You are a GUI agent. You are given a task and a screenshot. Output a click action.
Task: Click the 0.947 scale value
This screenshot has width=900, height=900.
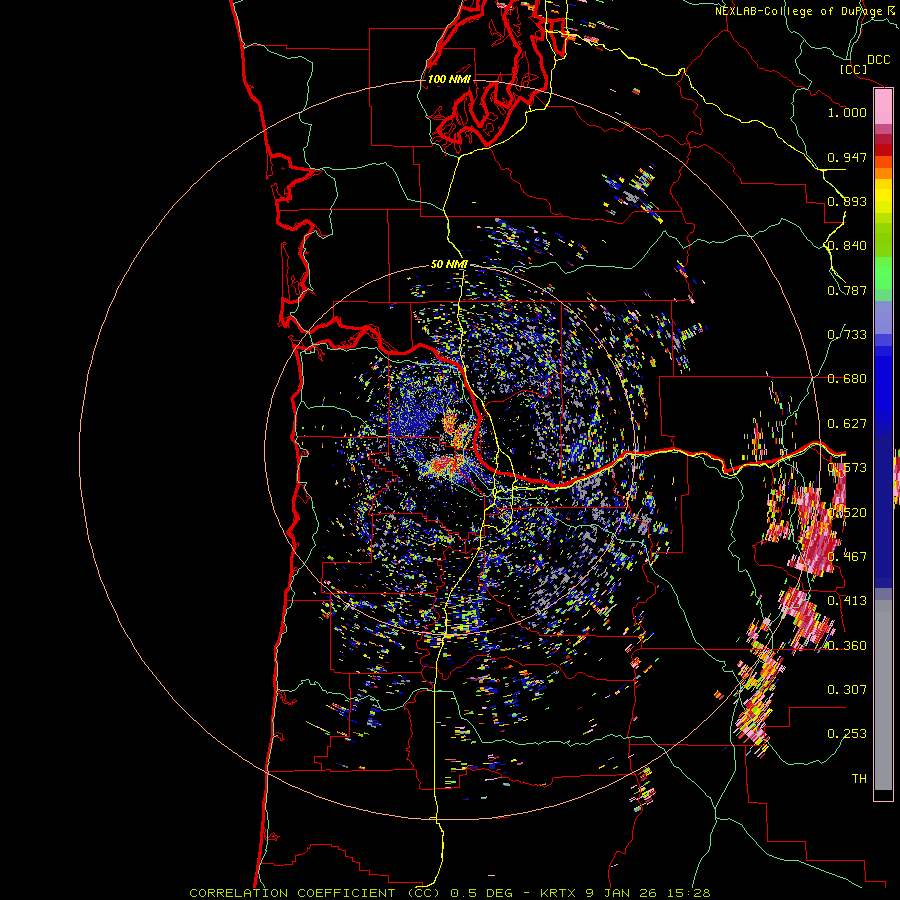847,157
